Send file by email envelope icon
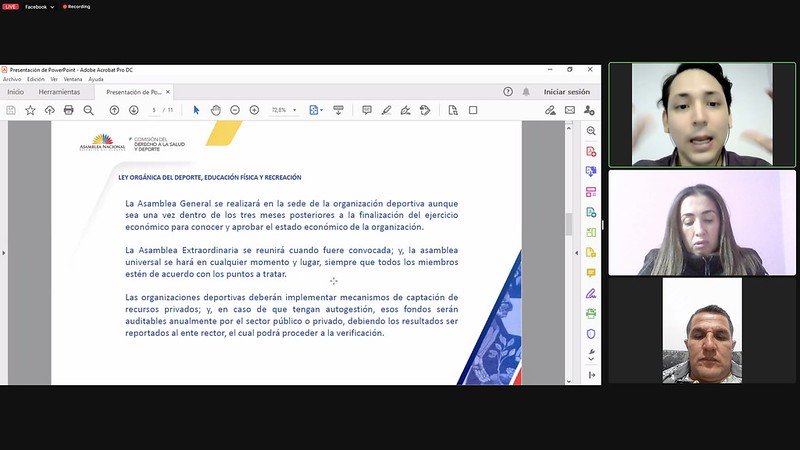 (570, 110)
